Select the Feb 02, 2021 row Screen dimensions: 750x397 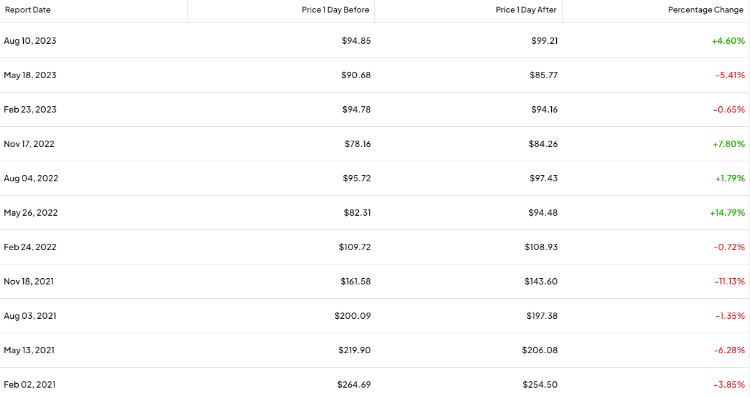point(375,385)
